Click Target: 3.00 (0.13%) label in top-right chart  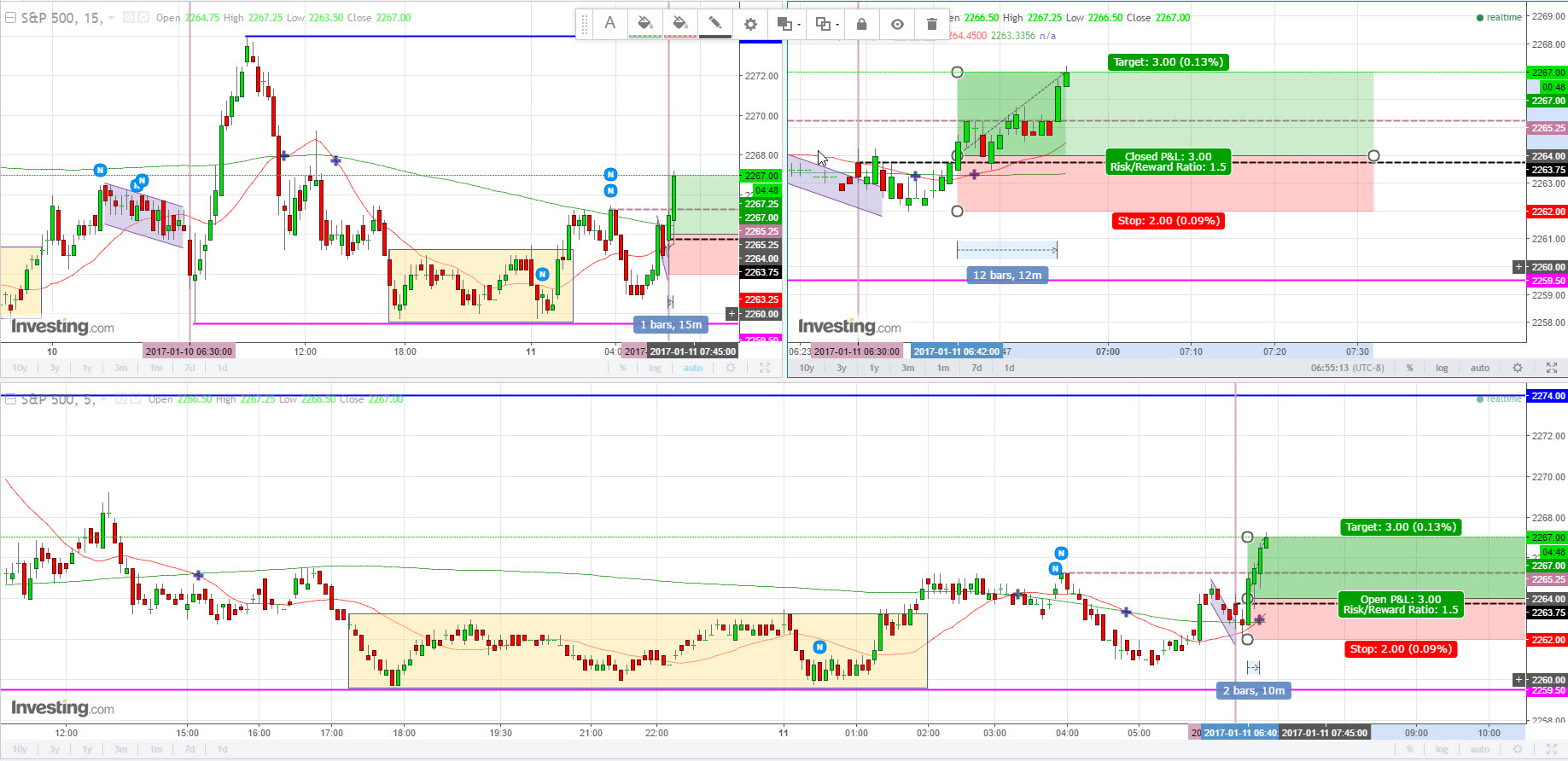coord(1169,62)
